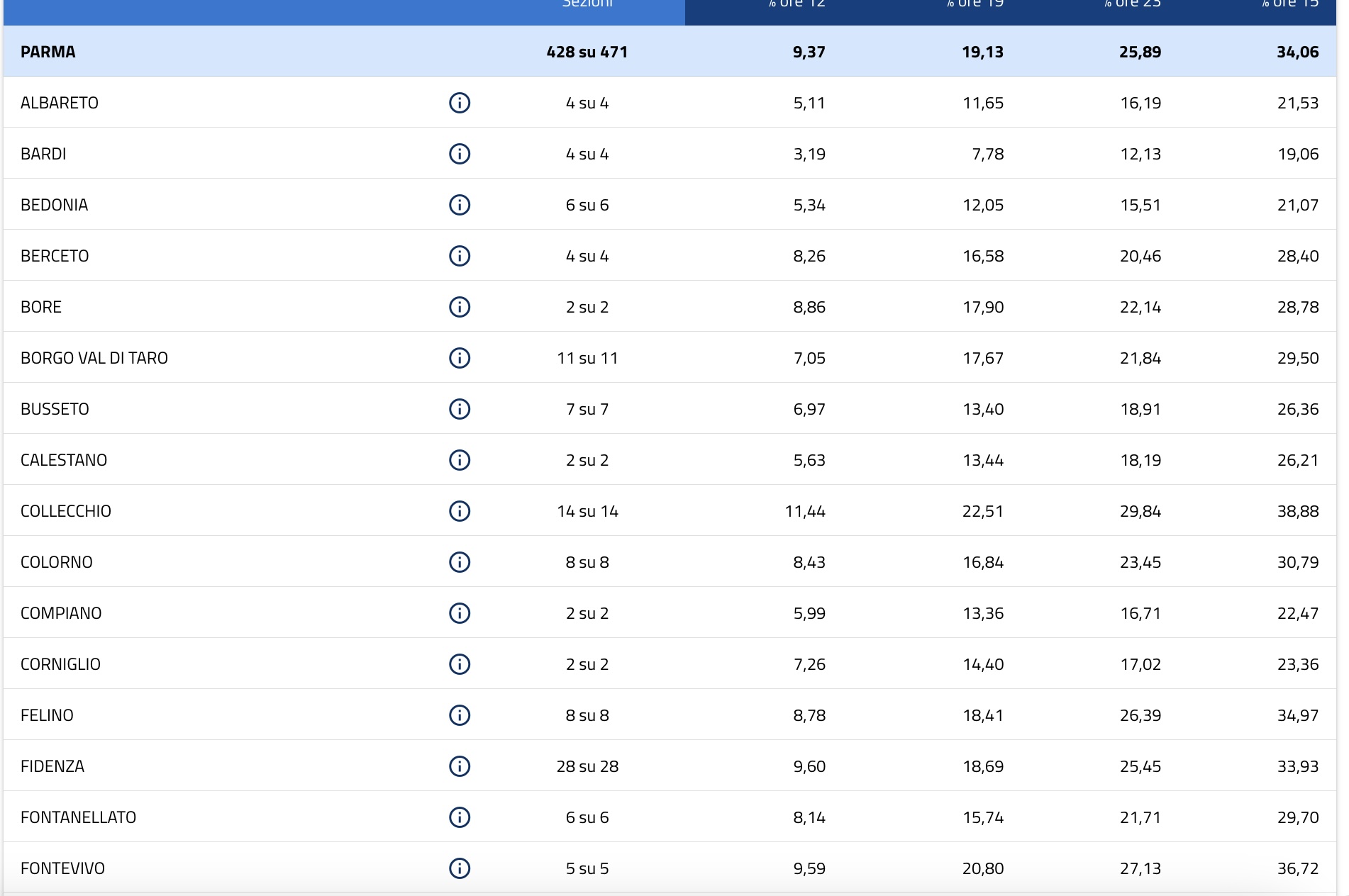1349x896 pixels.
Task: Show info for COMPIANO row
Action: (460, 613)
